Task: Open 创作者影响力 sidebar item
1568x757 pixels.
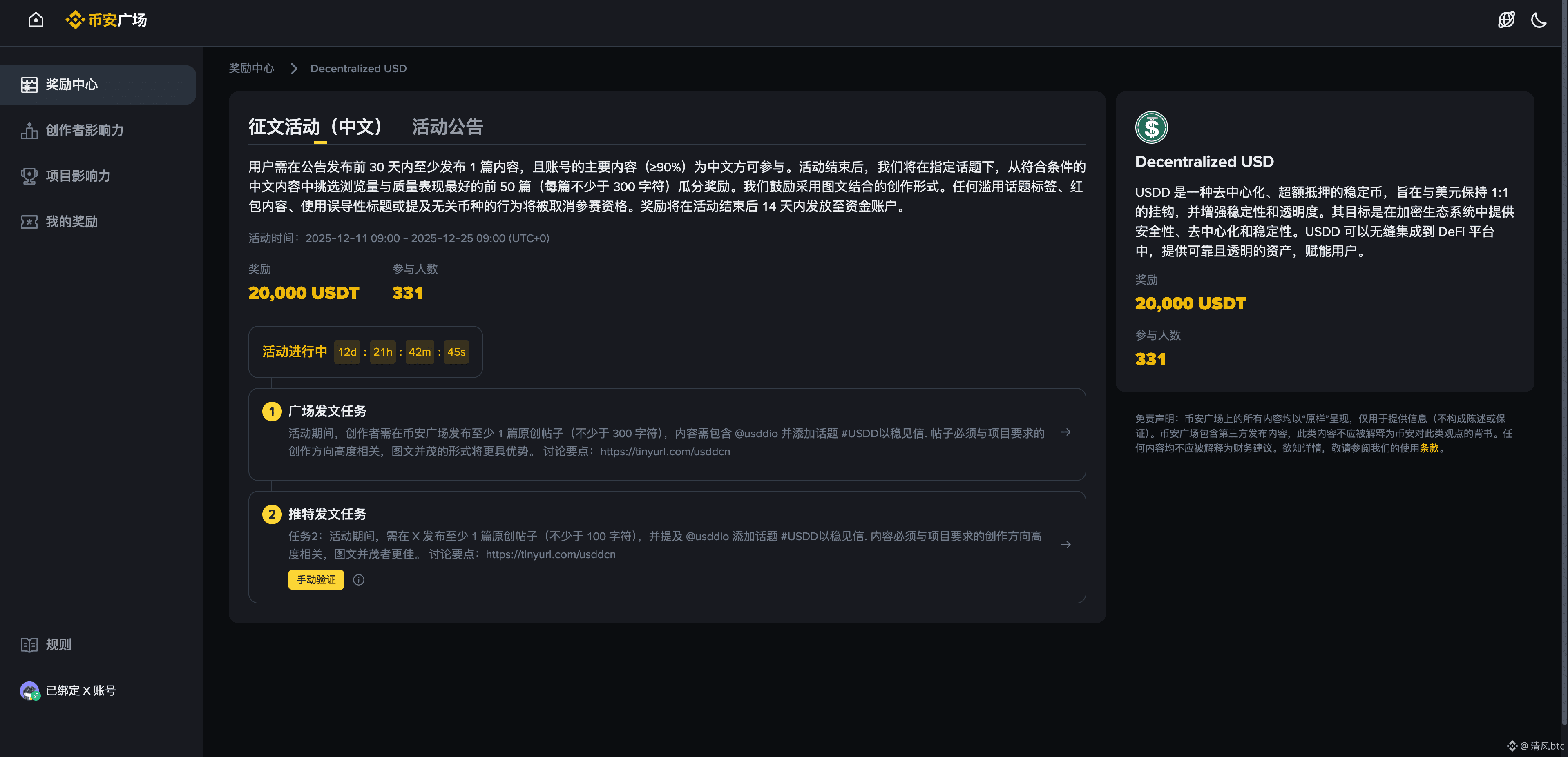Action: tap(84, 130)
